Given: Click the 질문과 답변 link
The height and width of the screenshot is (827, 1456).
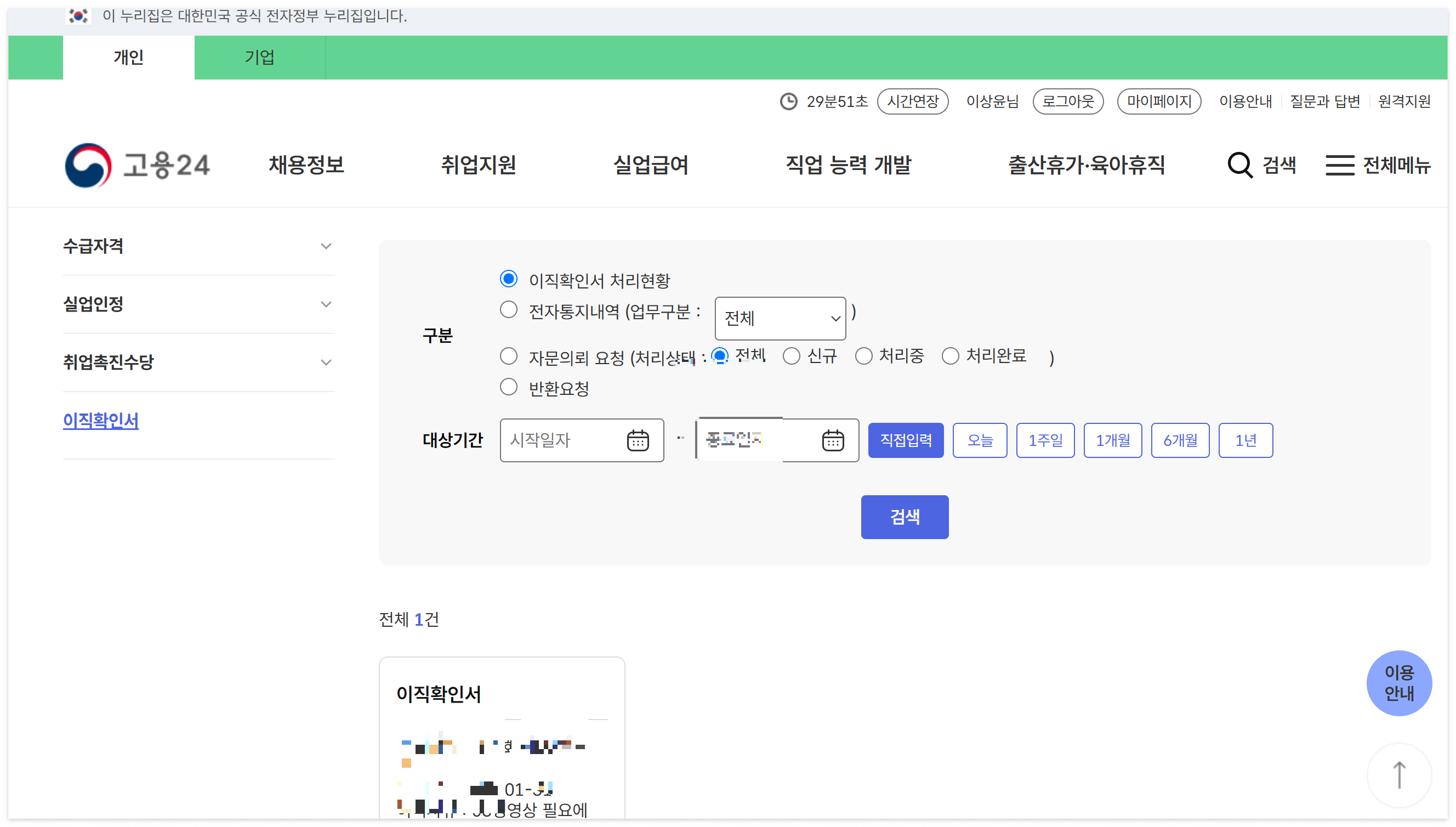Looking at the screenshot, I should (1325, 101).
